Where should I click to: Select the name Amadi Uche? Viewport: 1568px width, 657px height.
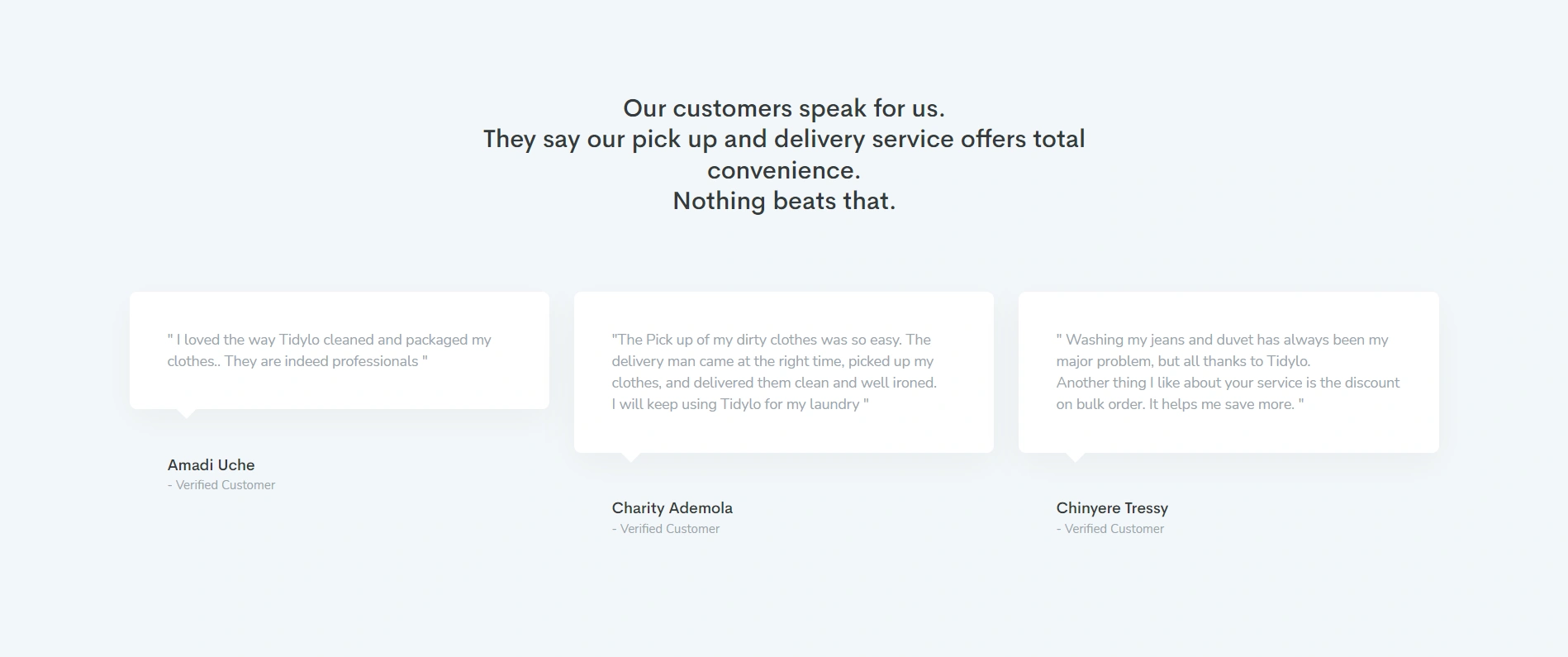(211, 465)
